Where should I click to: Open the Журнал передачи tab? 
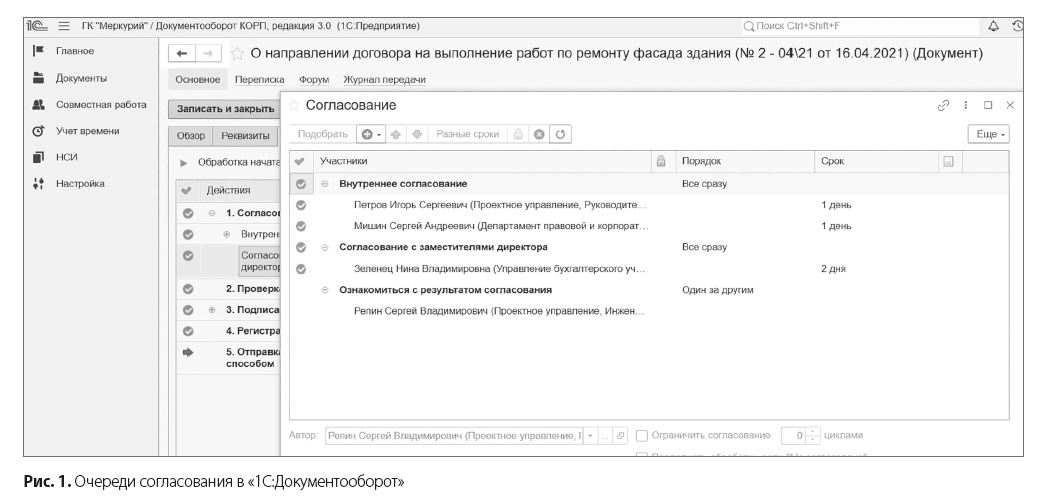(x=384, y=80)
